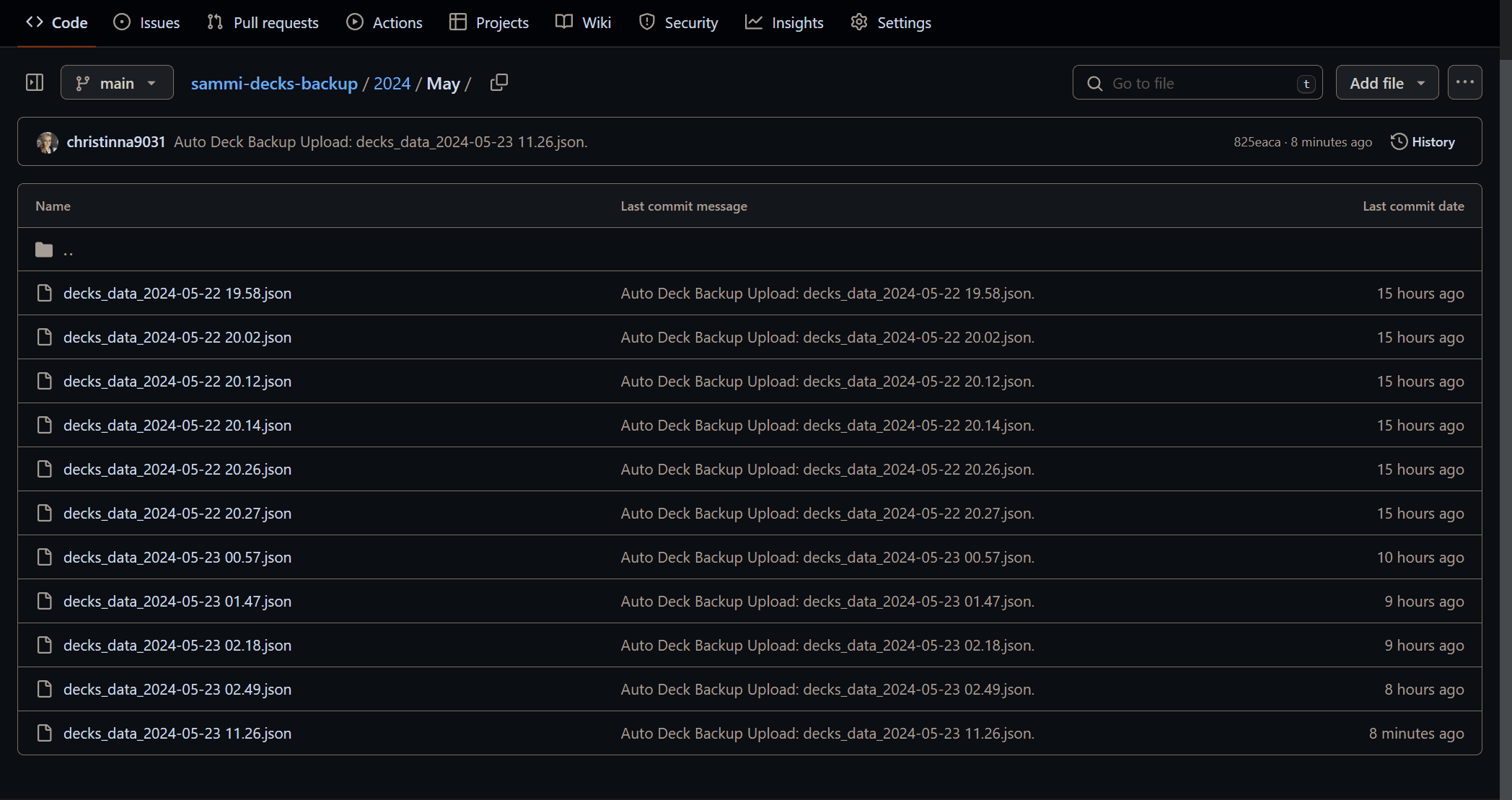Screen dimensions: 1512x800
Task: Open the Settings gear tab
Action: 891,22
